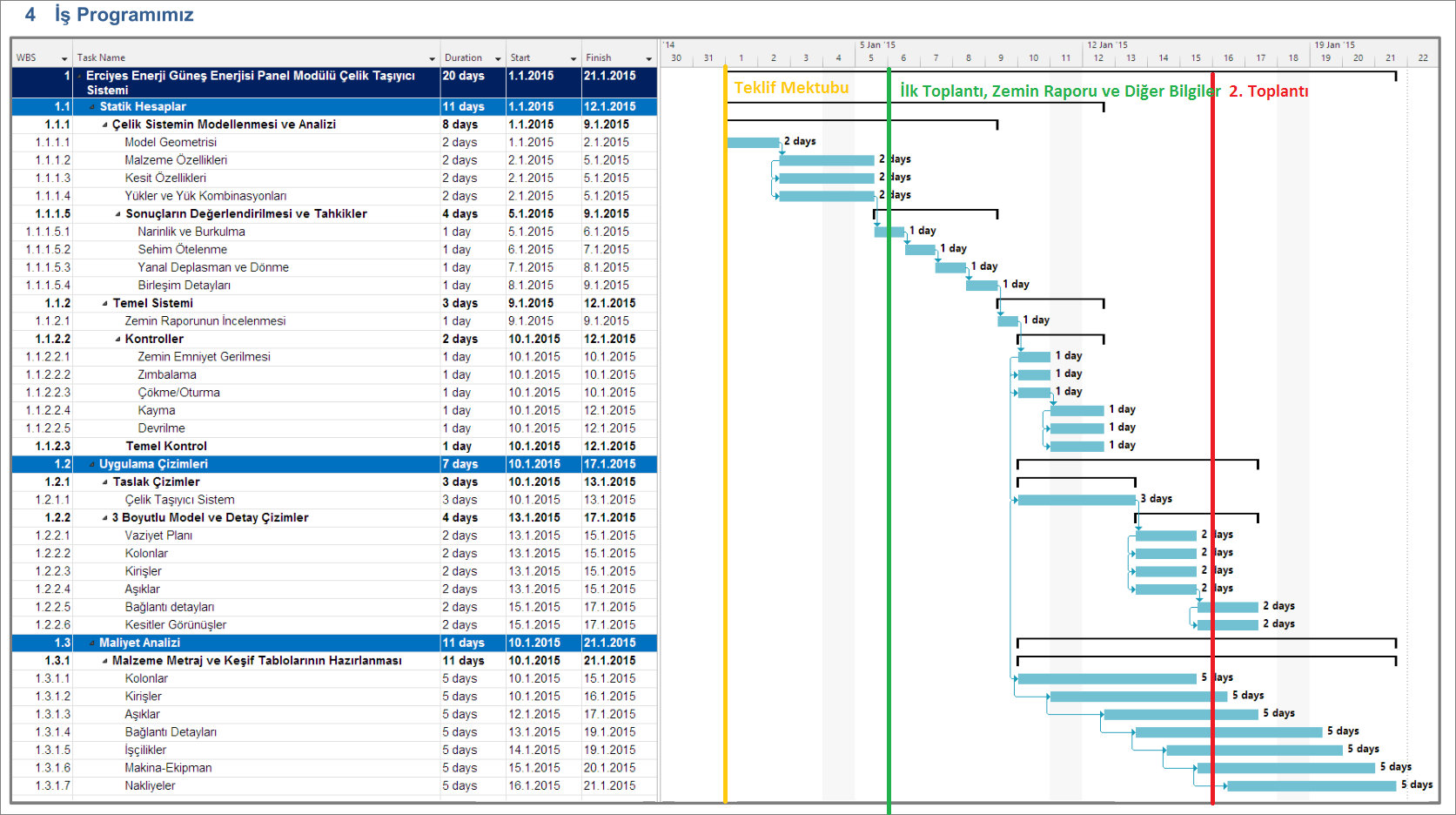Select the Model Geometrisi task row
Screen dimensions: 1456x815
pyautogui.click(x=171, y=142)
